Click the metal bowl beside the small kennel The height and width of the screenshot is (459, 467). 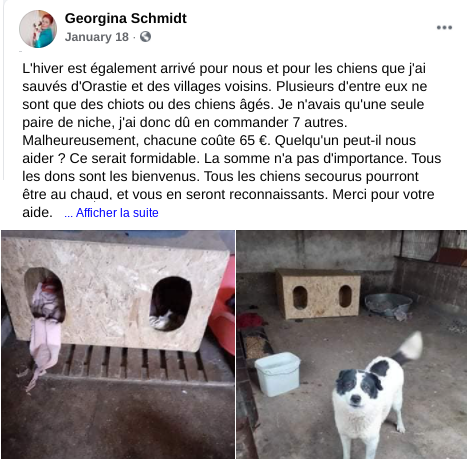(x=388, y=304)
